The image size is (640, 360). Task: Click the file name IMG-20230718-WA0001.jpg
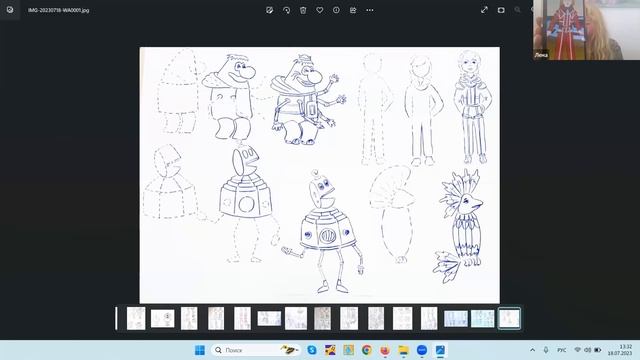(58, 10)
